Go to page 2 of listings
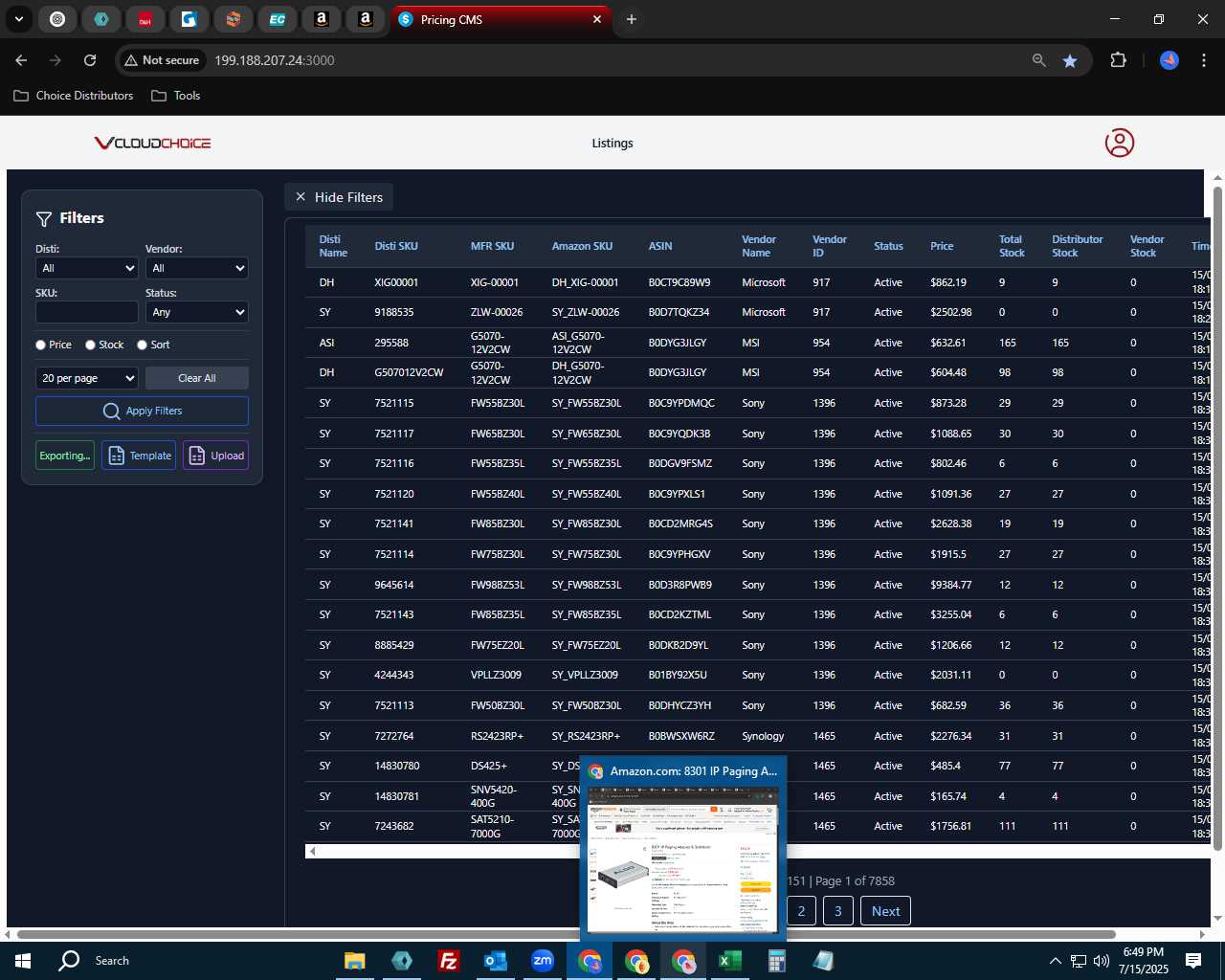This screenshot has width=1225, height=980. (801, 911)
